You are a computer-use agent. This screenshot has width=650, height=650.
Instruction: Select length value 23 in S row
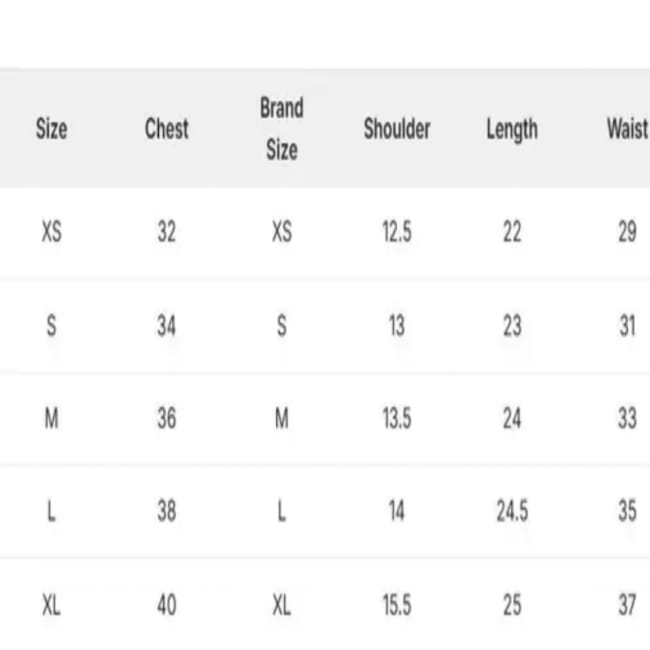point(512,325)
